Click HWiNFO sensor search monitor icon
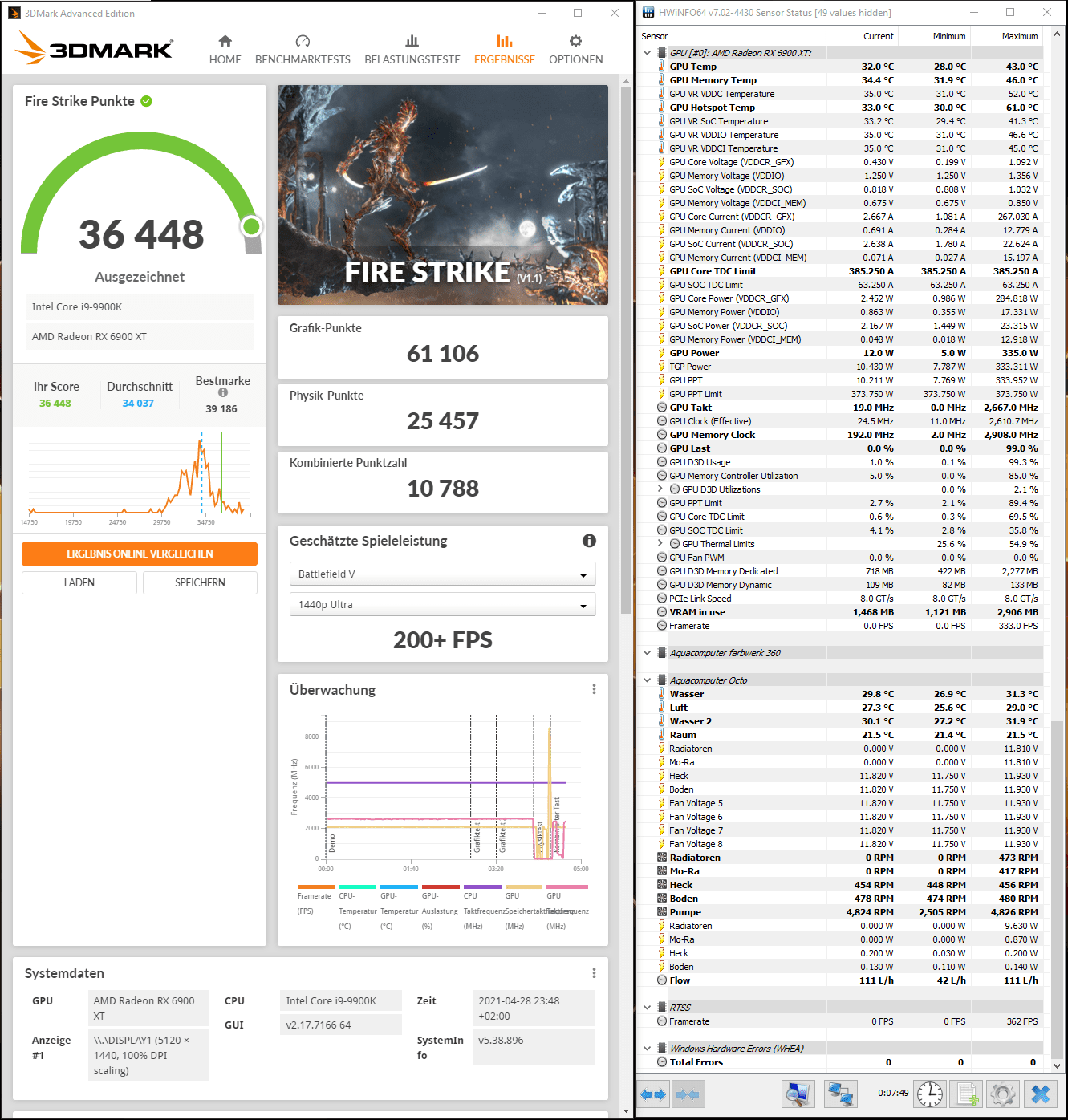 coord(798,1094)
